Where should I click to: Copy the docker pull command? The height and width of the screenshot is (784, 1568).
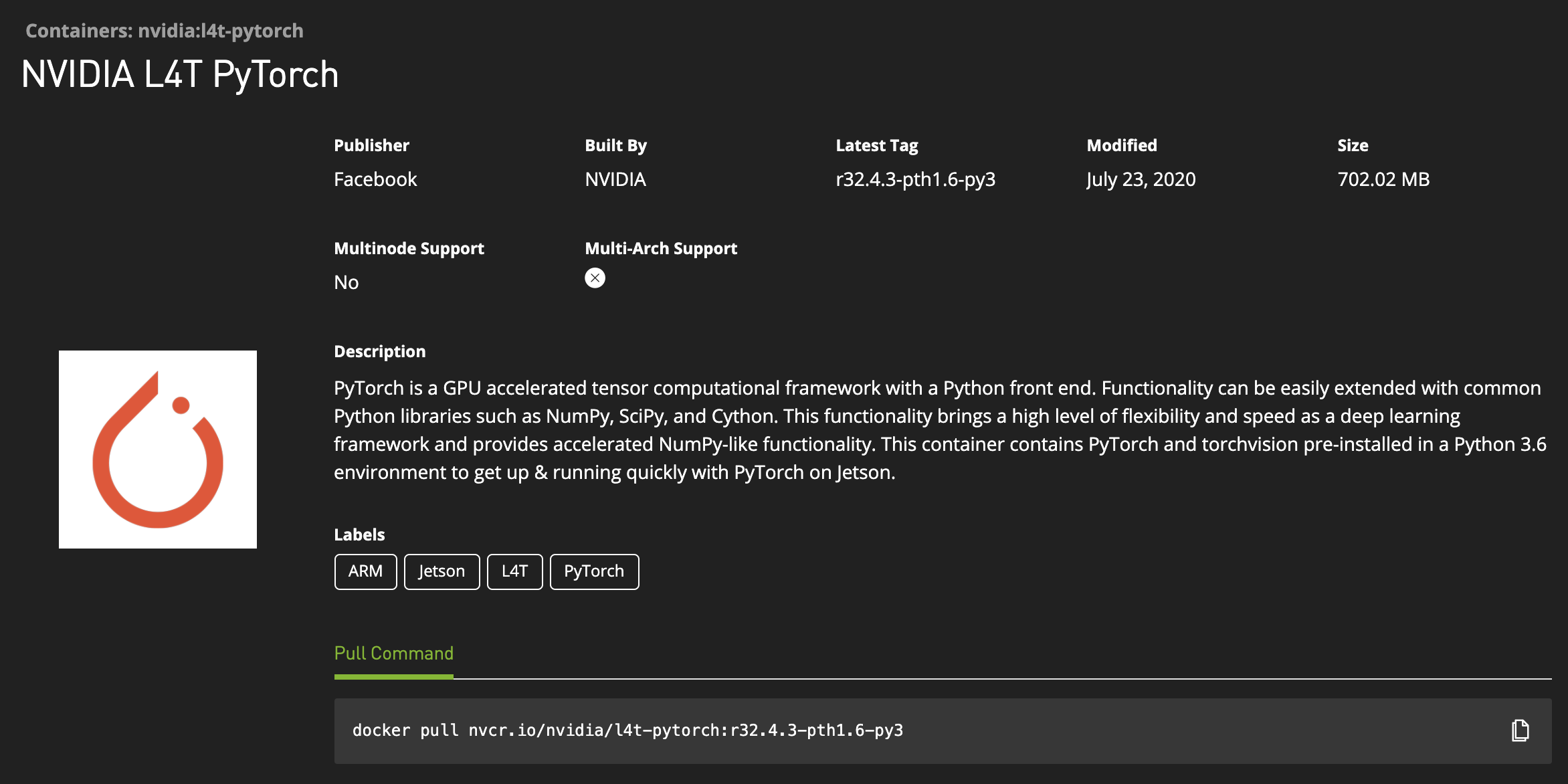click(1520, 730)
